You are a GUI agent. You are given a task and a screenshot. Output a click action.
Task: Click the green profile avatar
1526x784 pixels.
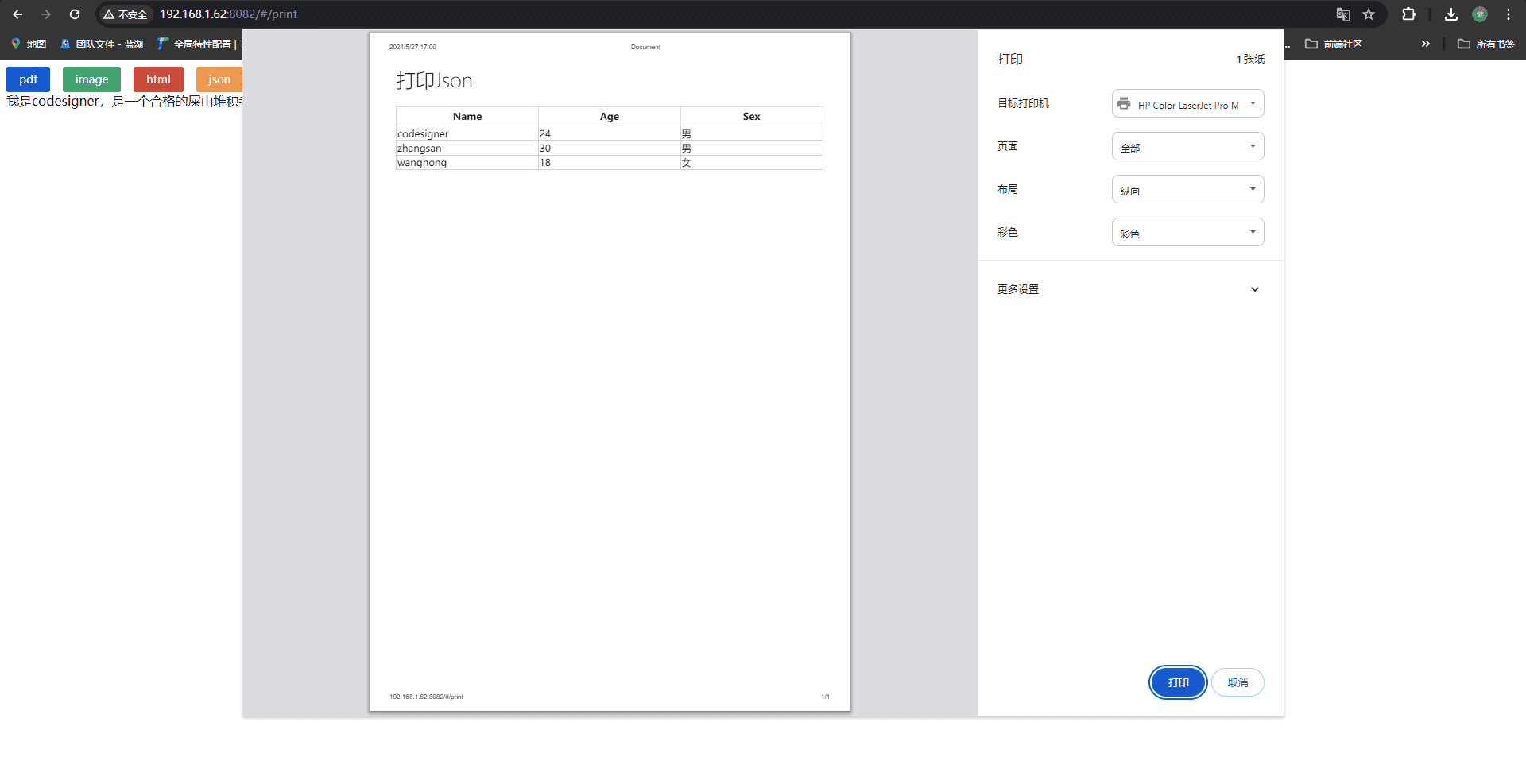click(x=1480, y=14)
